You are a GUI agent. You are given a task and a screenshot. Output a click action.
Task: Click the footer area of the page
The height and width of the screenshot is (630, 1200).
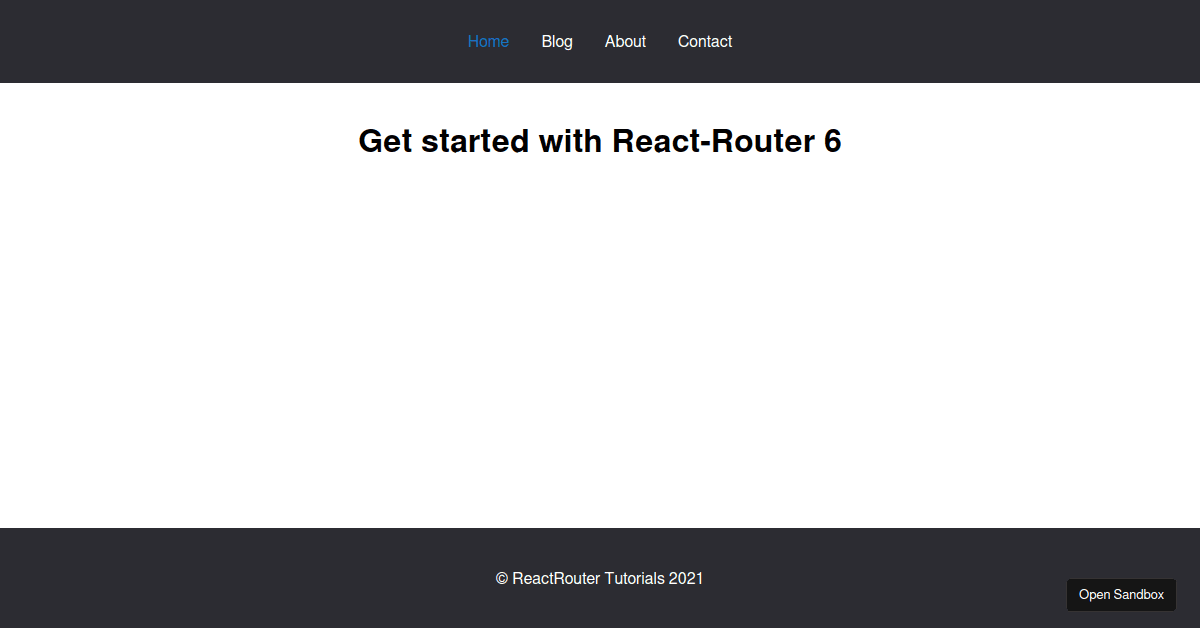coord(300,578)
